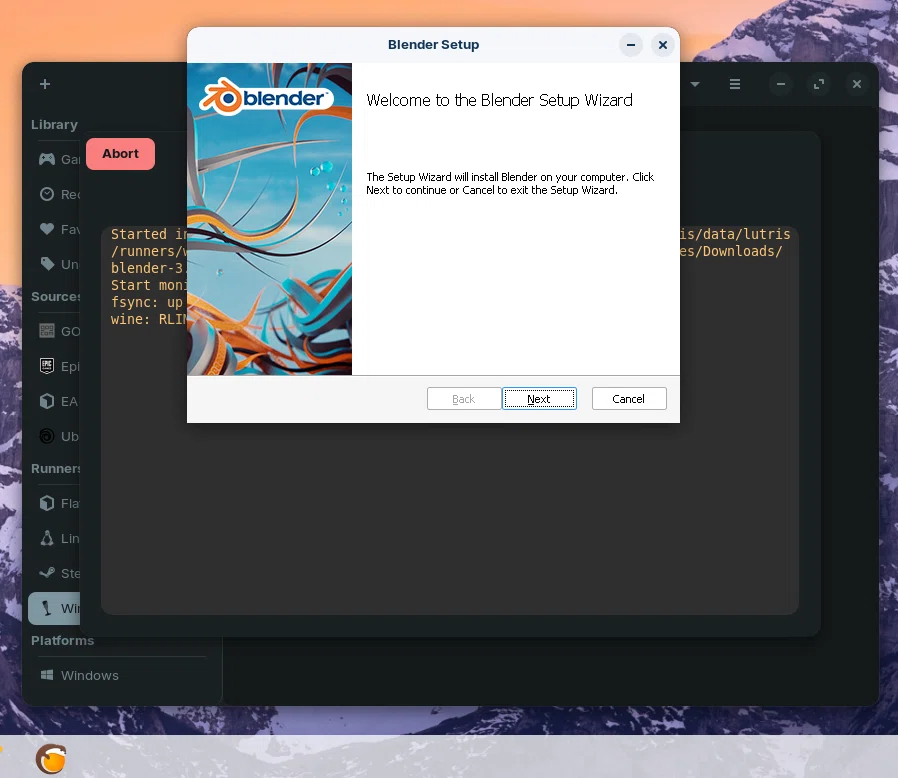This screenshot has height=778, width=898.
Task: Click 'Welcome to the Blender Setup Wizard' heading
Action: (x=499, y=100)
